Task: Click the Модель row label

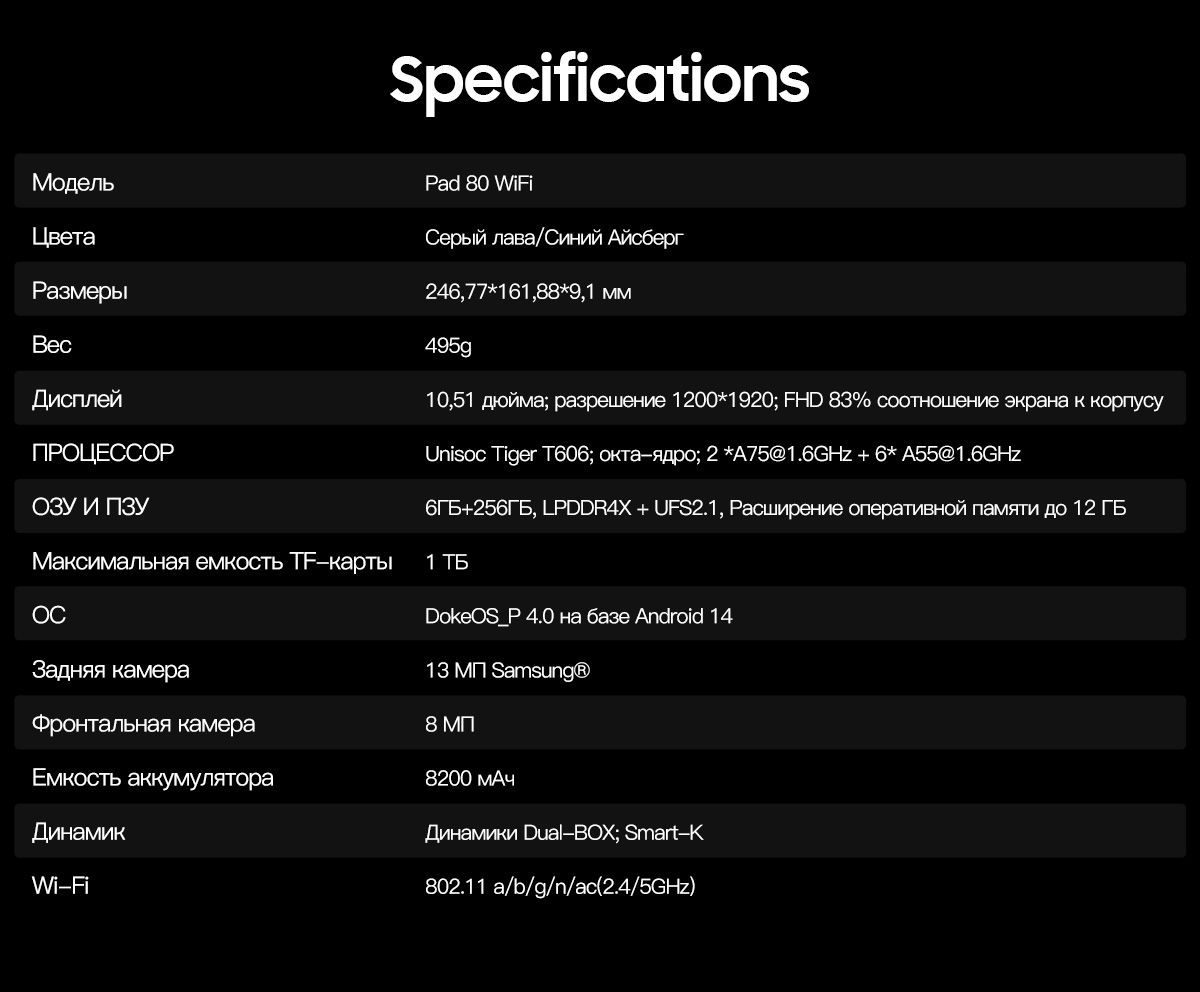Action: point(73,183)
